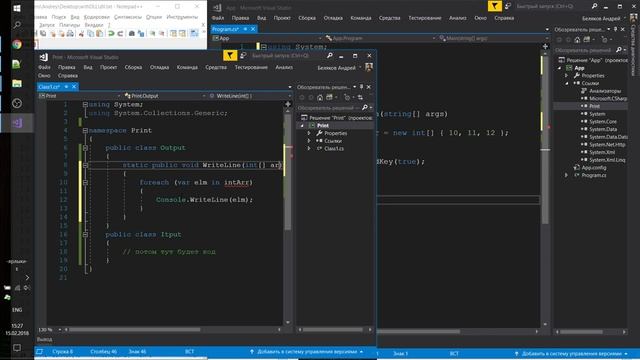Viewport: 640px width, 360px height.
Task: Open the Отладка menu in Print window
Action: click(x=159, y=67)
